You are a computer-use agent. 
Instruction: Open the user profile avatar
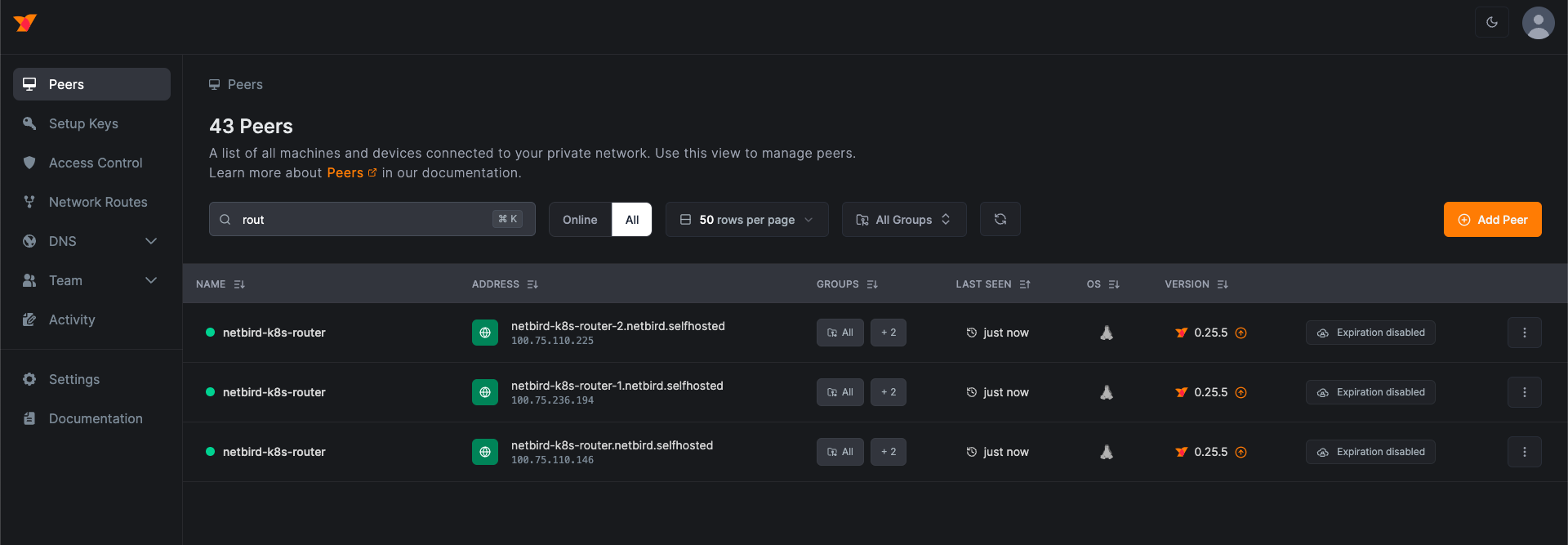click(1538, 23)
